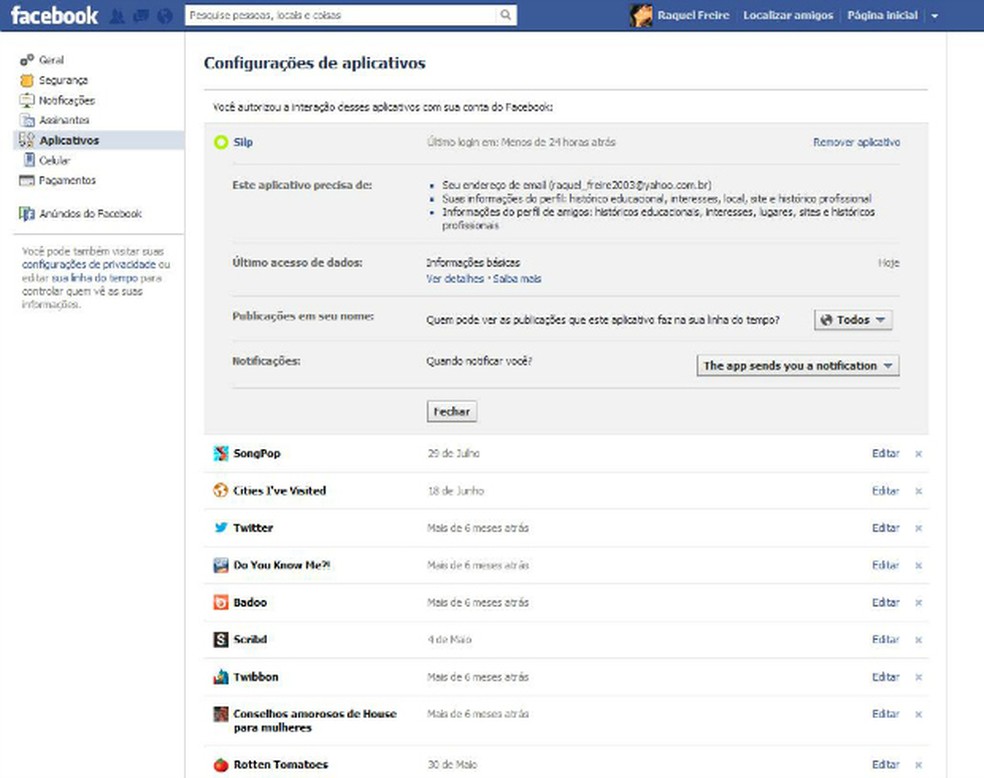Open the account menu arrow in top bar
Viewport: 984px width, 778px height.
pos(934,16)
